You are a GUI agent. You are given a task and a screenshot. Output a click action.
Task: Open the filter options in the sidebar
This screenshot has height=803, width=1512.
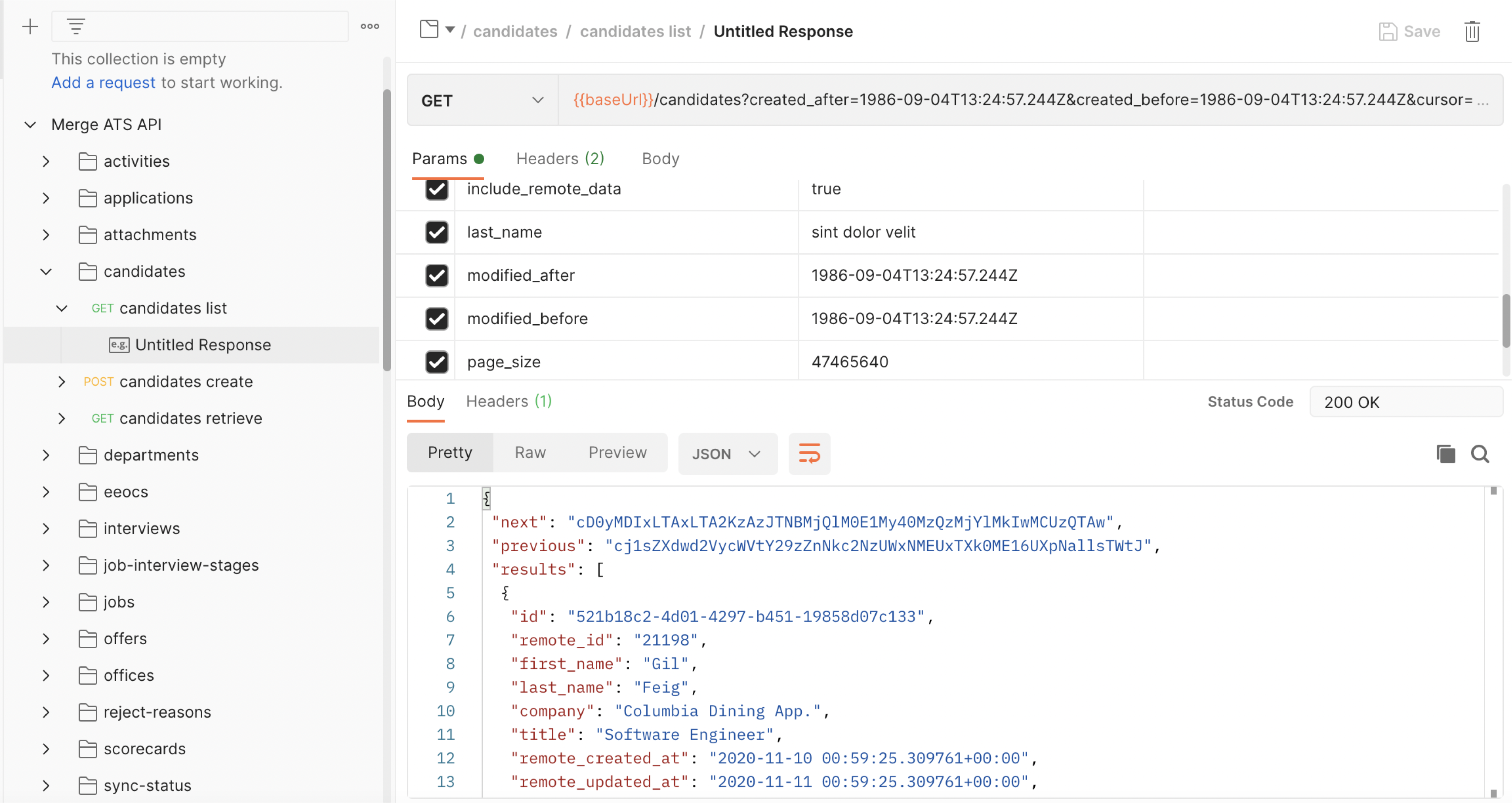75,26
